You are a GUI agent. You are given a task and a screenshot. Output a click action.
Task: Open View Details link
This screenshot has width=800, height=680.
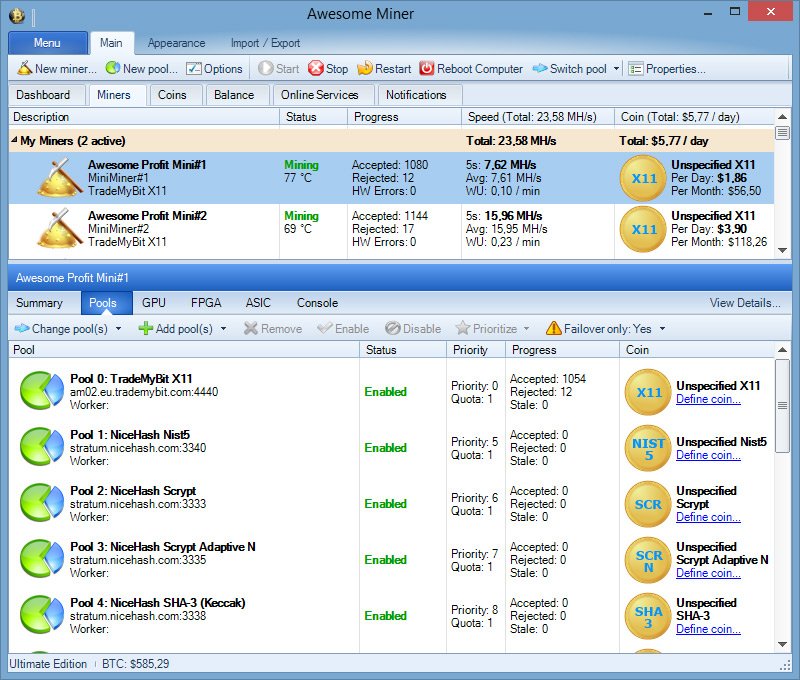pos(745,303)
